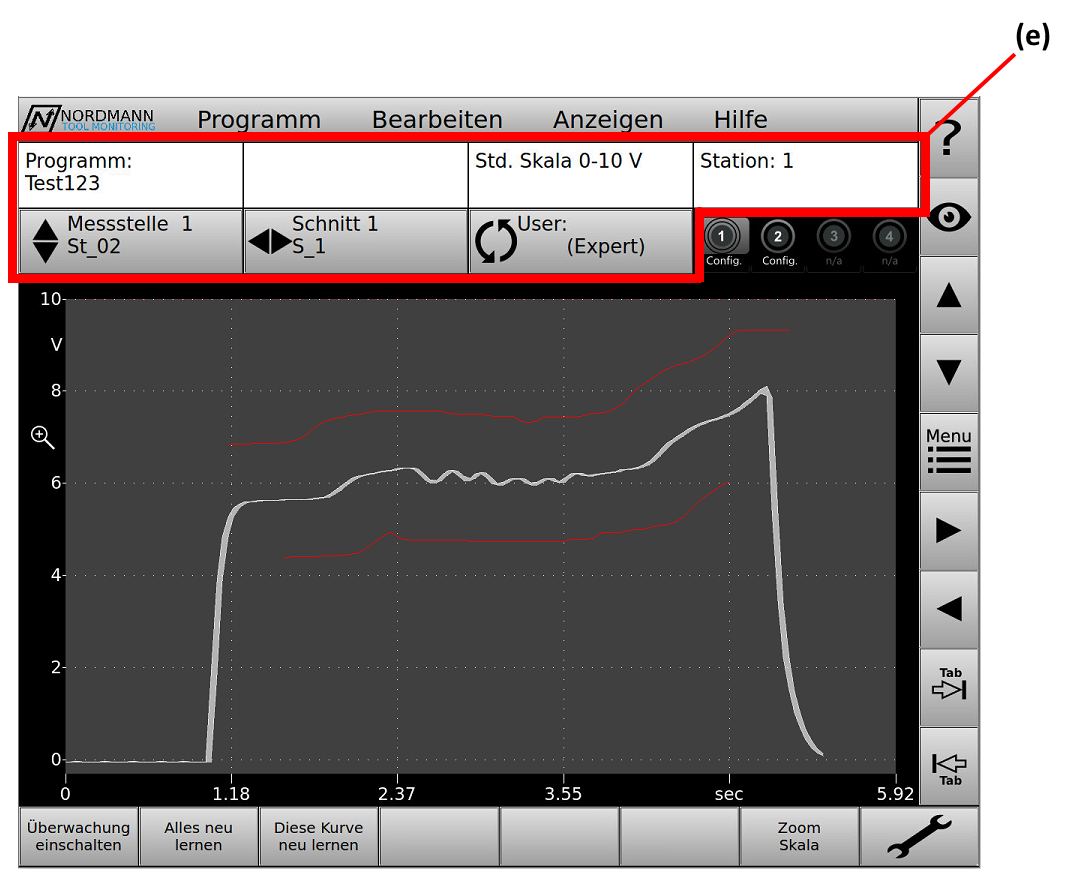Click Alles neu lernen button
Screen dimensions: 1065x873
199,837
